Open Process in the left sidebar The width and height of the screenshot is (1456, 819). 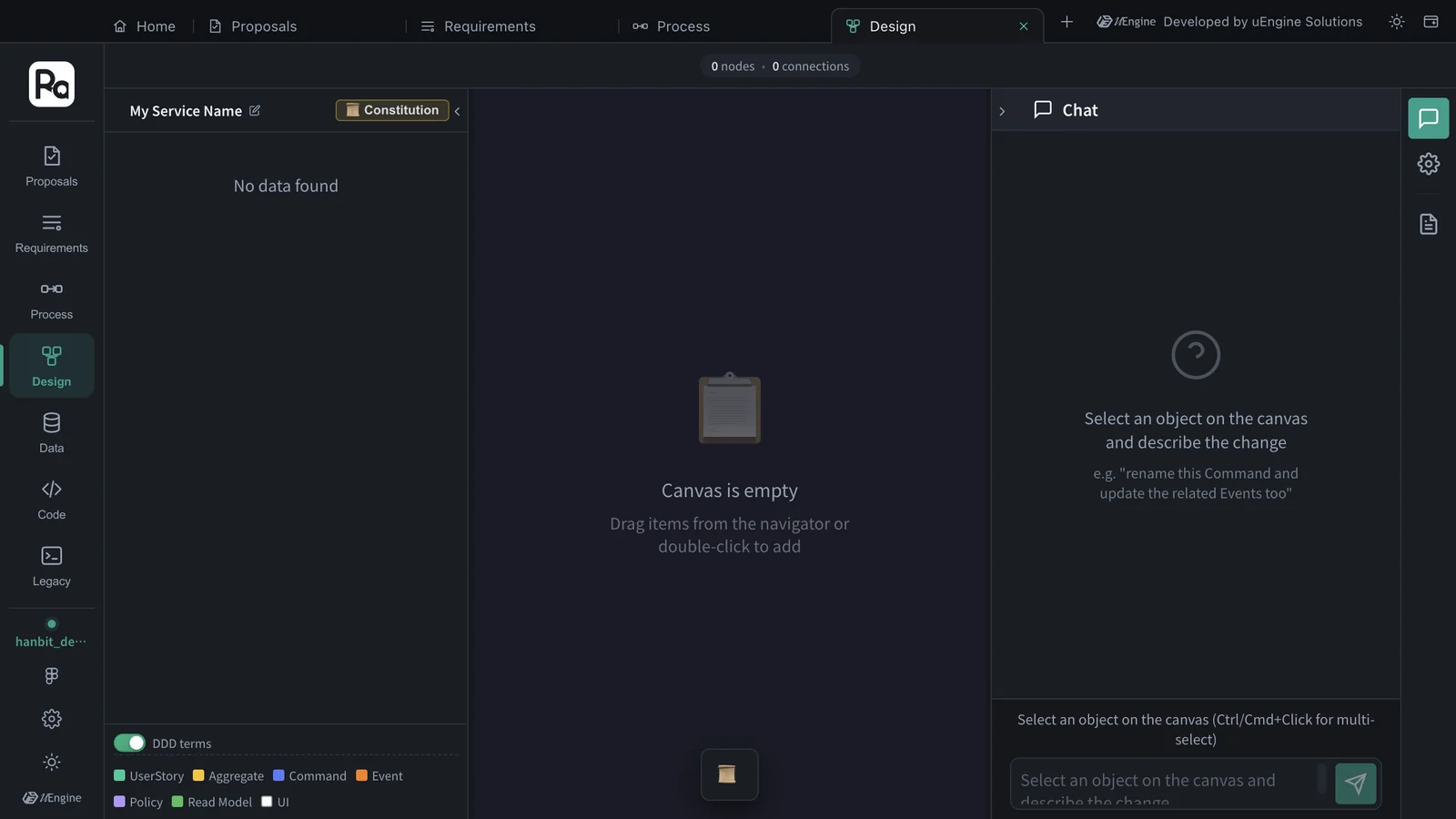click(x=52, y=299)
